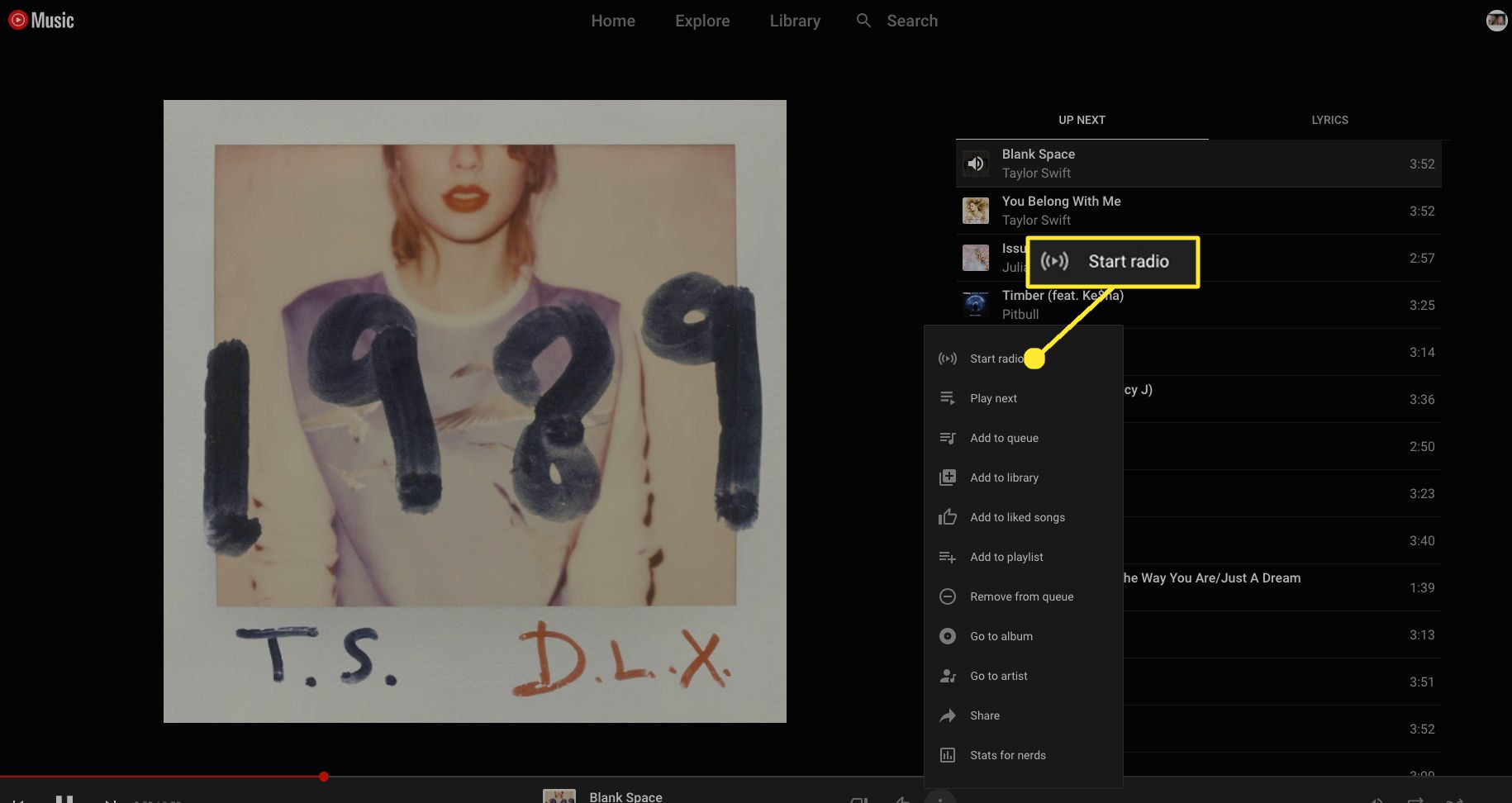Go to the Explore page

pyautogui.click(x=702, y=21)
